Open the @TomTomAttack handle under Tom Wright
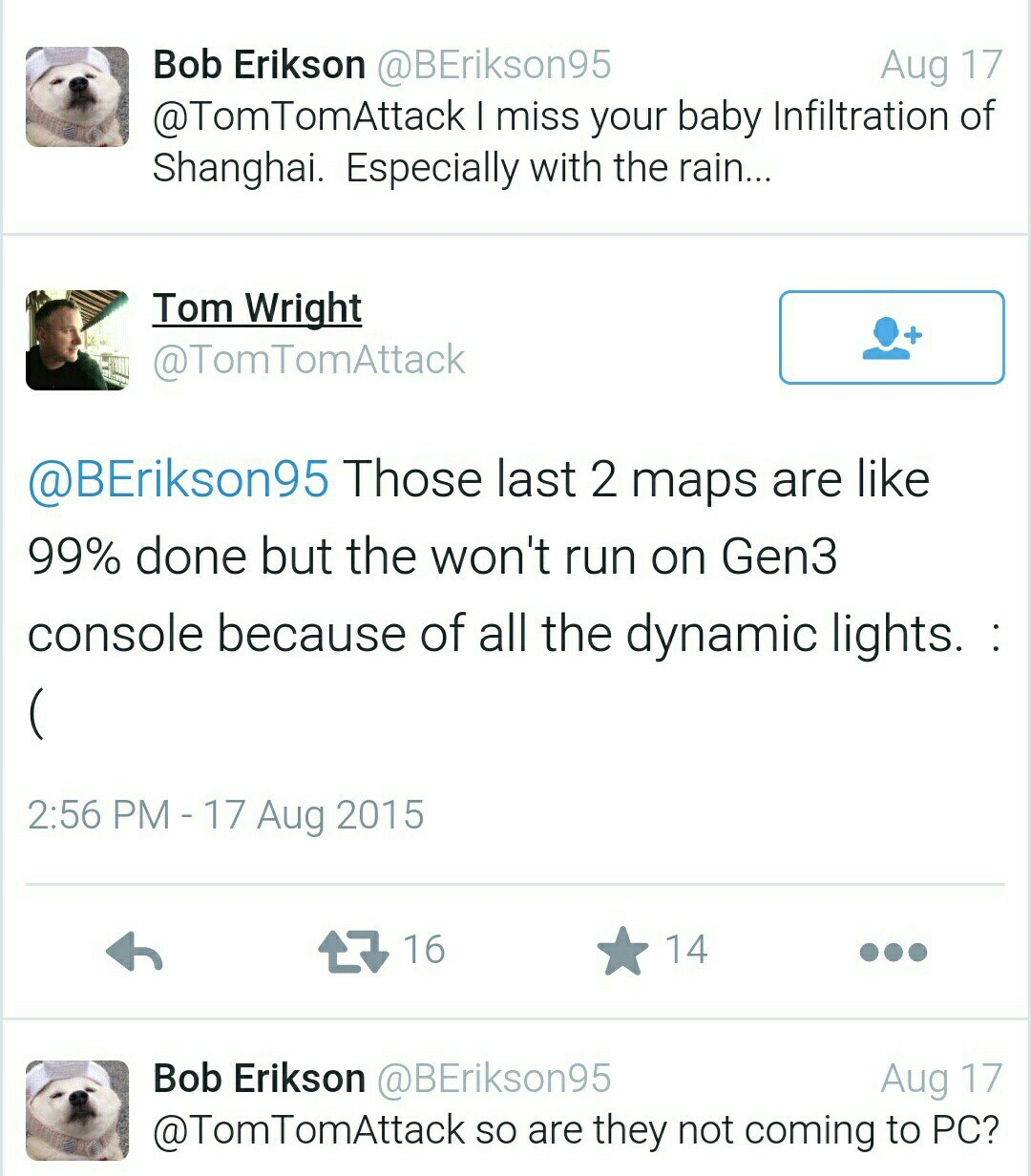 click(x=308, y=360)
